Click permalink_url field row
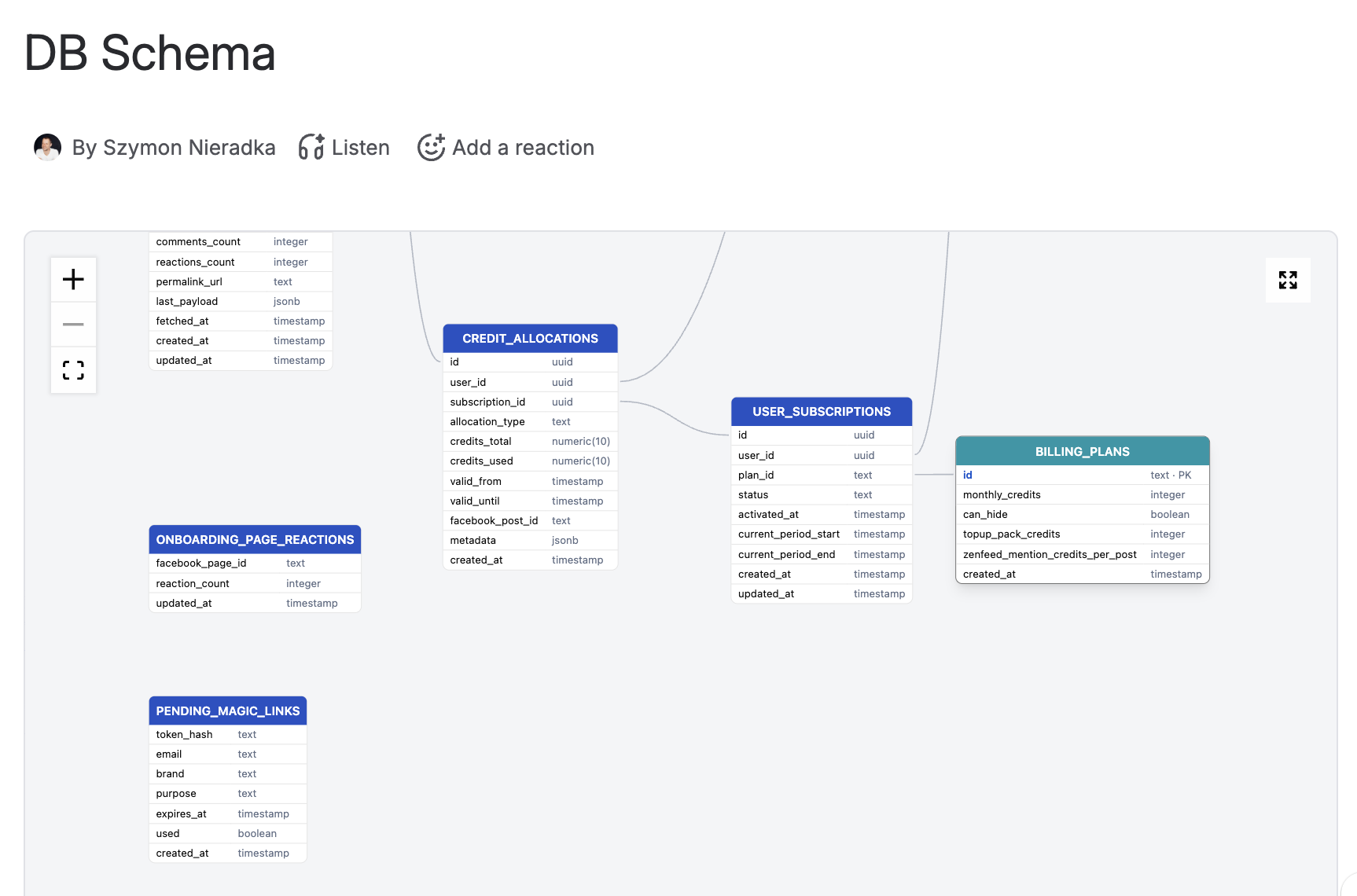The width and height of the screenshot is (1357, 896). coord(241,281)
